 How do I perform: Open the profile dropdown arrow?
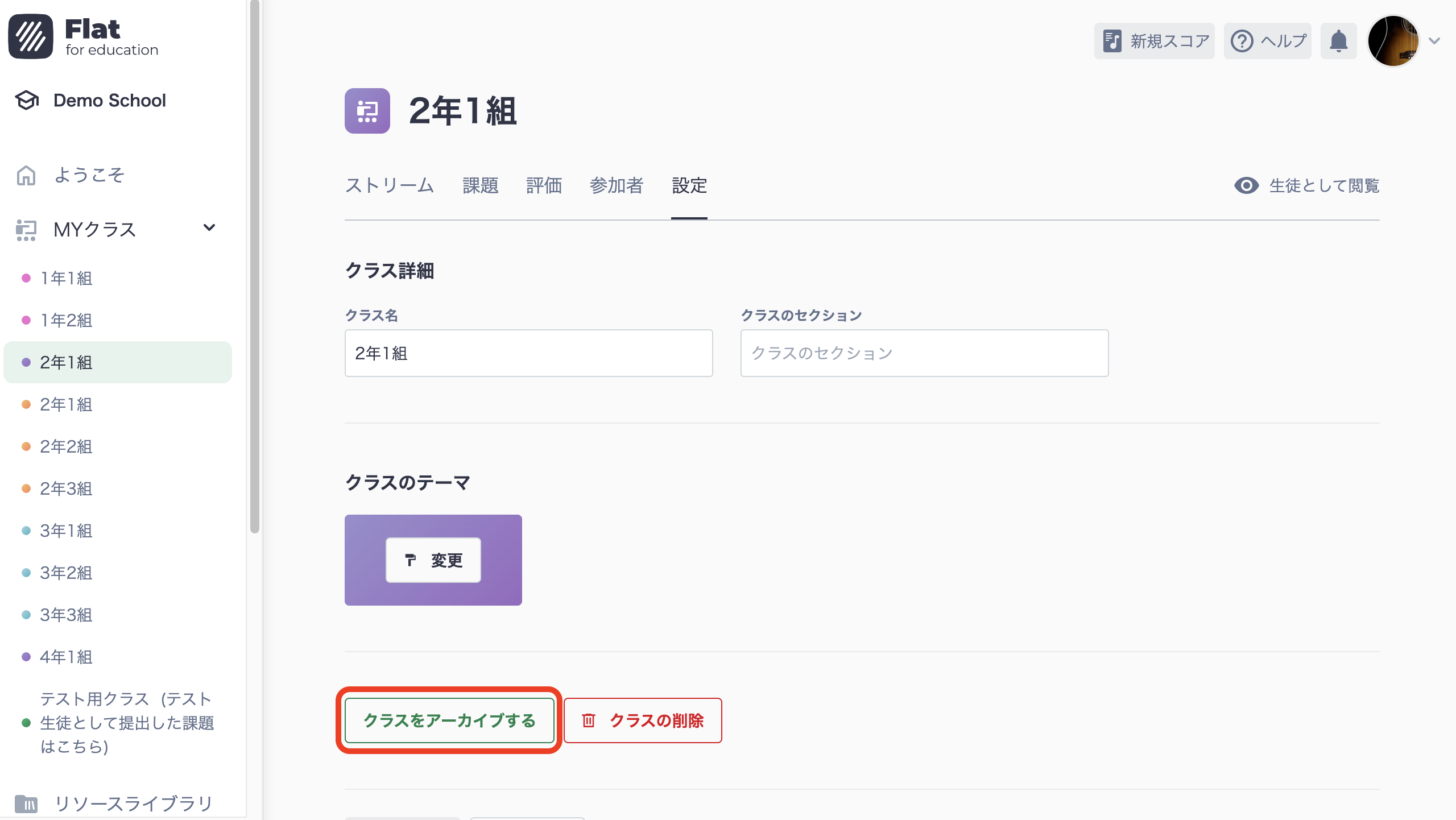pos(1434,40)
